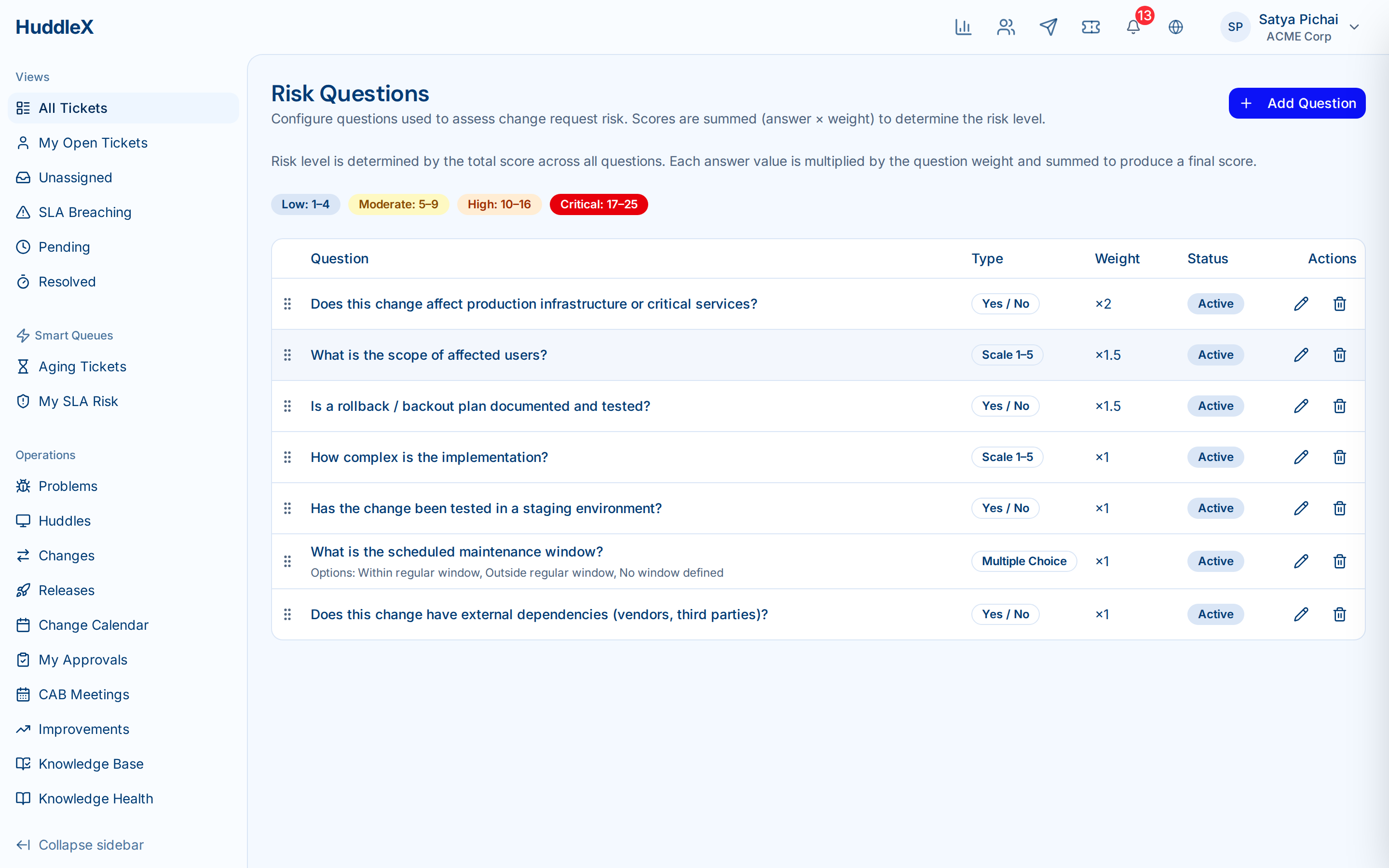Click the Moderate: 5–9 risk badge

coord(398,204)
